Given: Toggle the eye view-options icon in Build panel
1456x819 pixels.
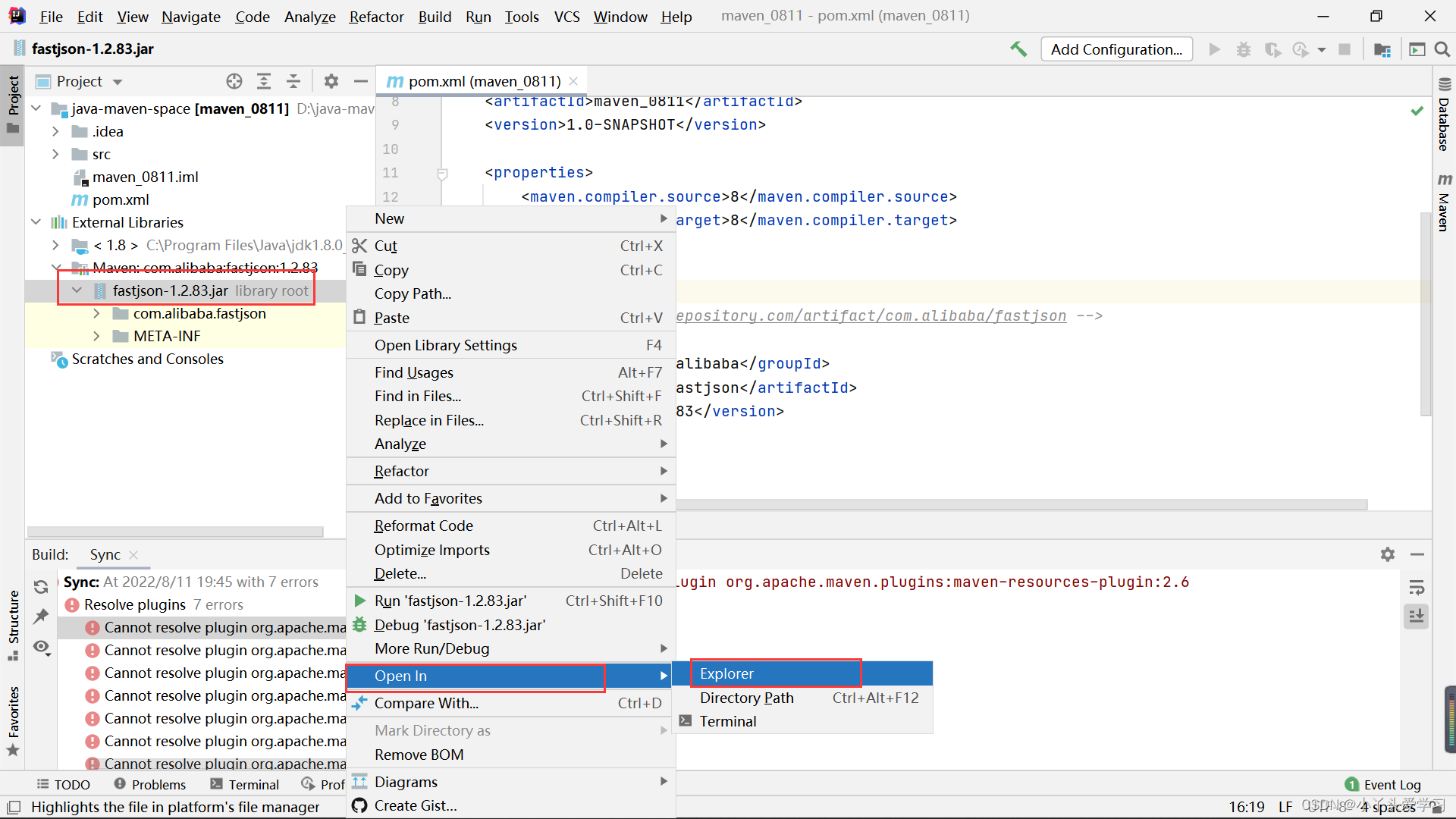Looking at the screenshot, I should (42, 647).
